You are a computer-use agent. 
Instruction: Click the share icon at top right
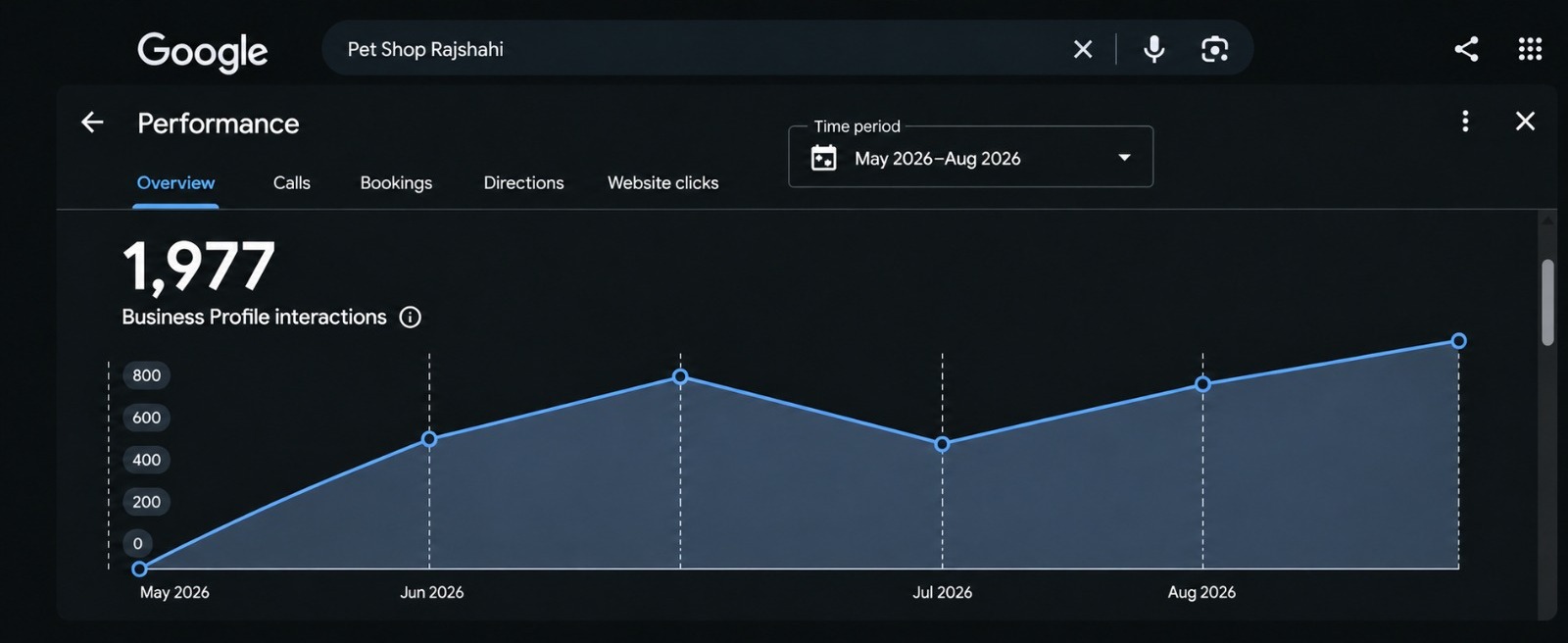[x=1466, y=49]
